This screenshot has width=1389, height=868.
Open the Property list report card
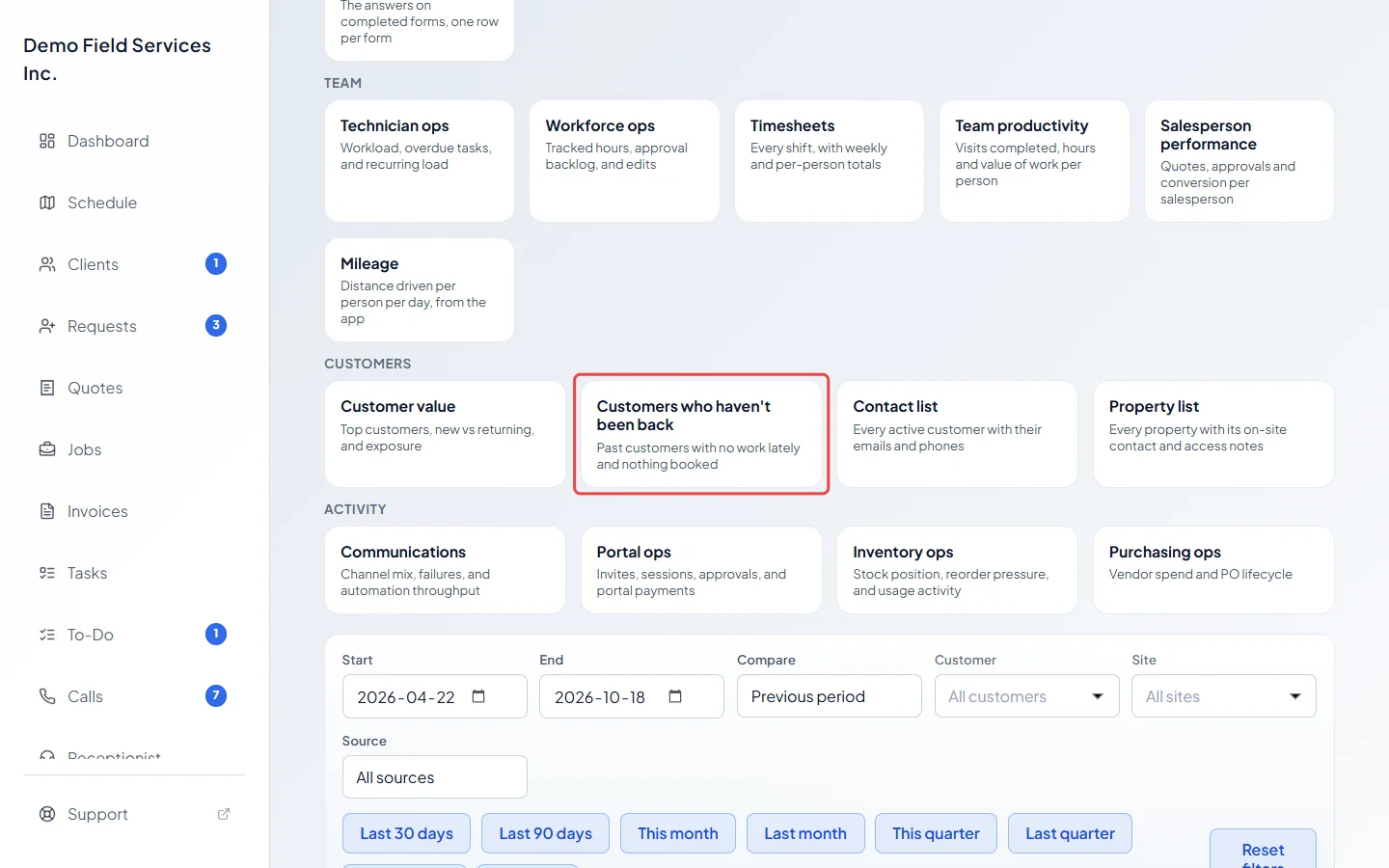pyautogui.click(x=1213, y=434)
